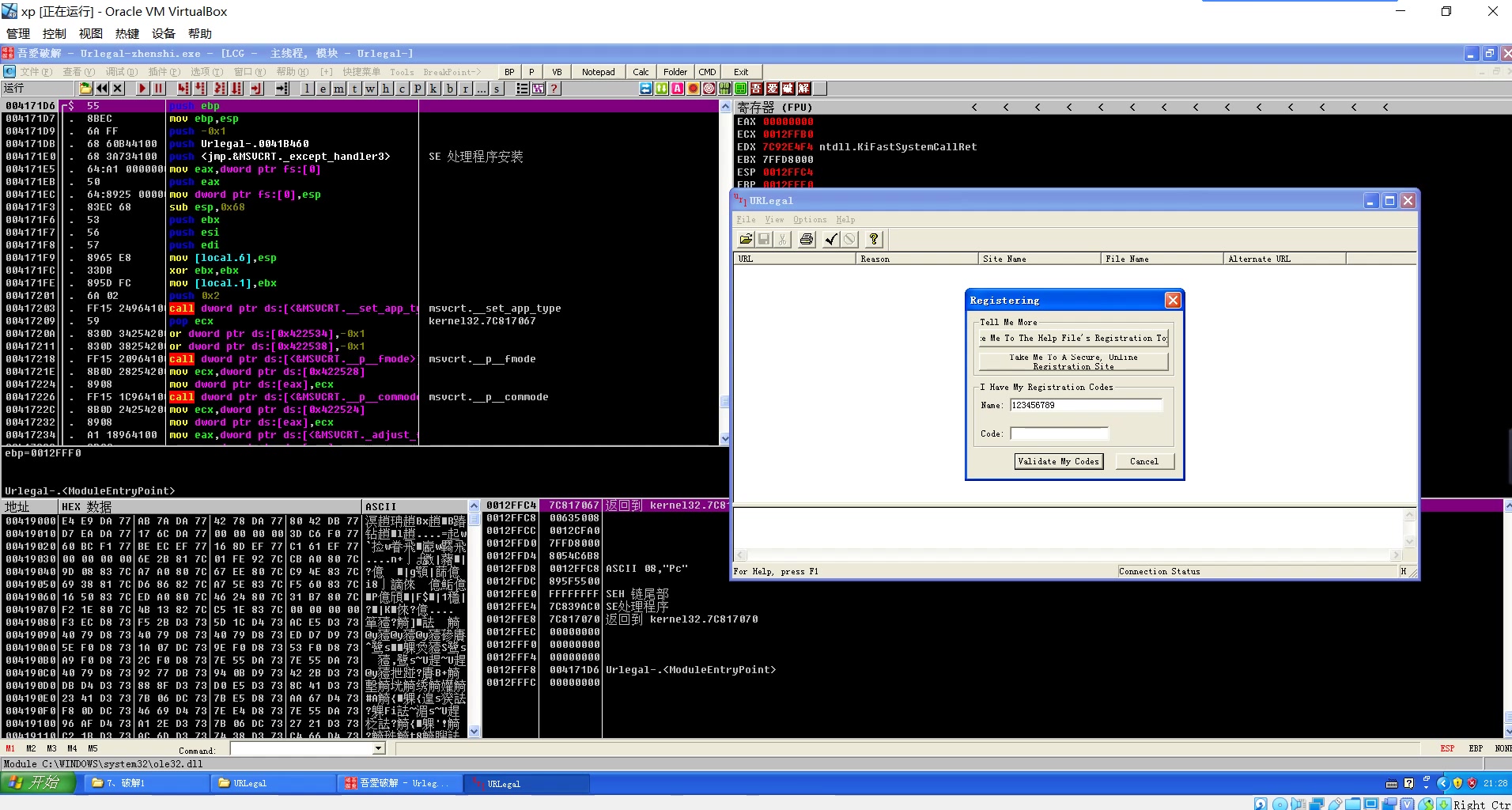Click the 寄存器 (FPU) registers header
This screenshot has width=1512, height=810.
tap(775, 107)
